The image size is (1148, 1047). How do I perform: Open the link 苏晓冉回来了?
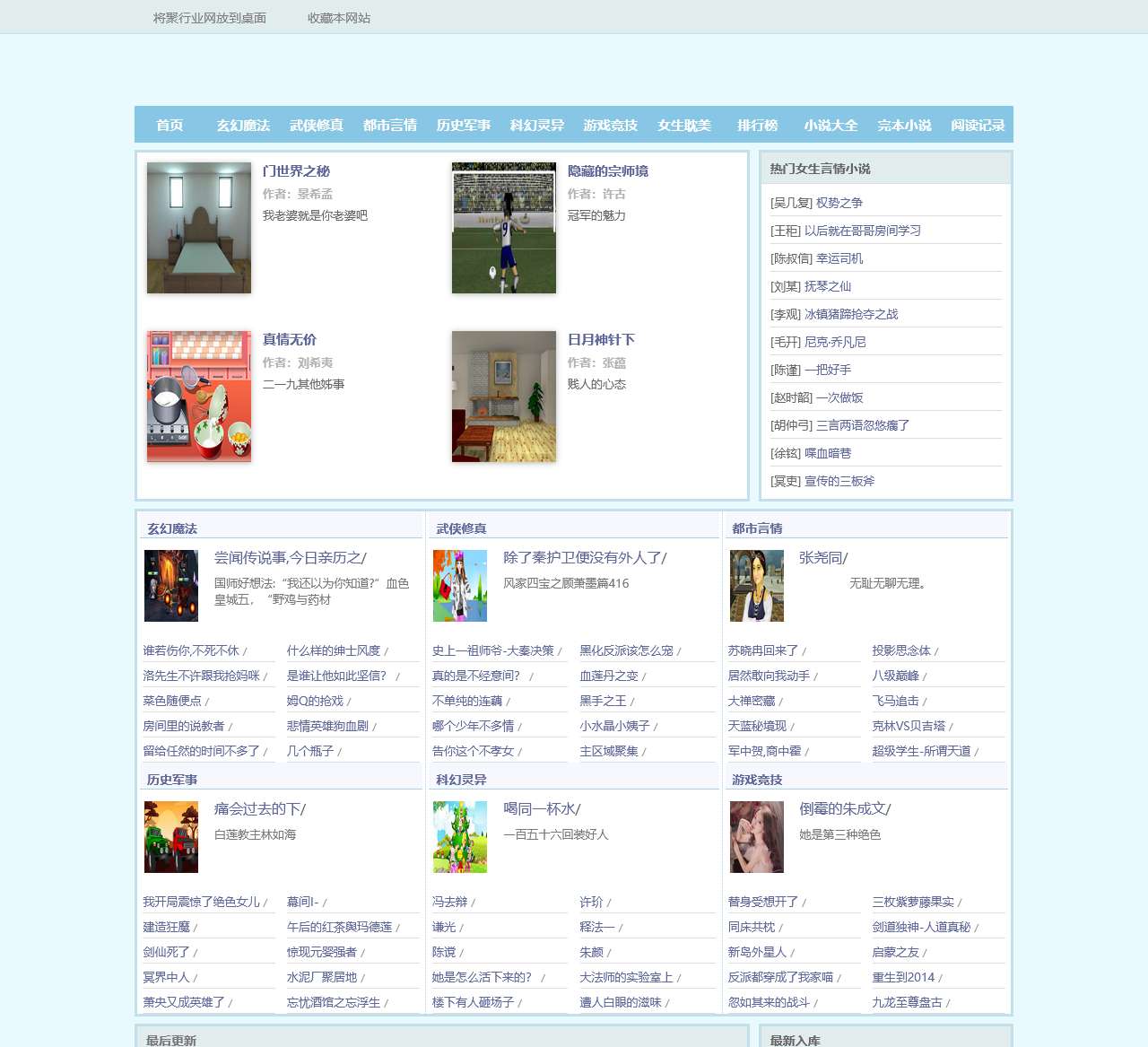(x=763, y=650)
